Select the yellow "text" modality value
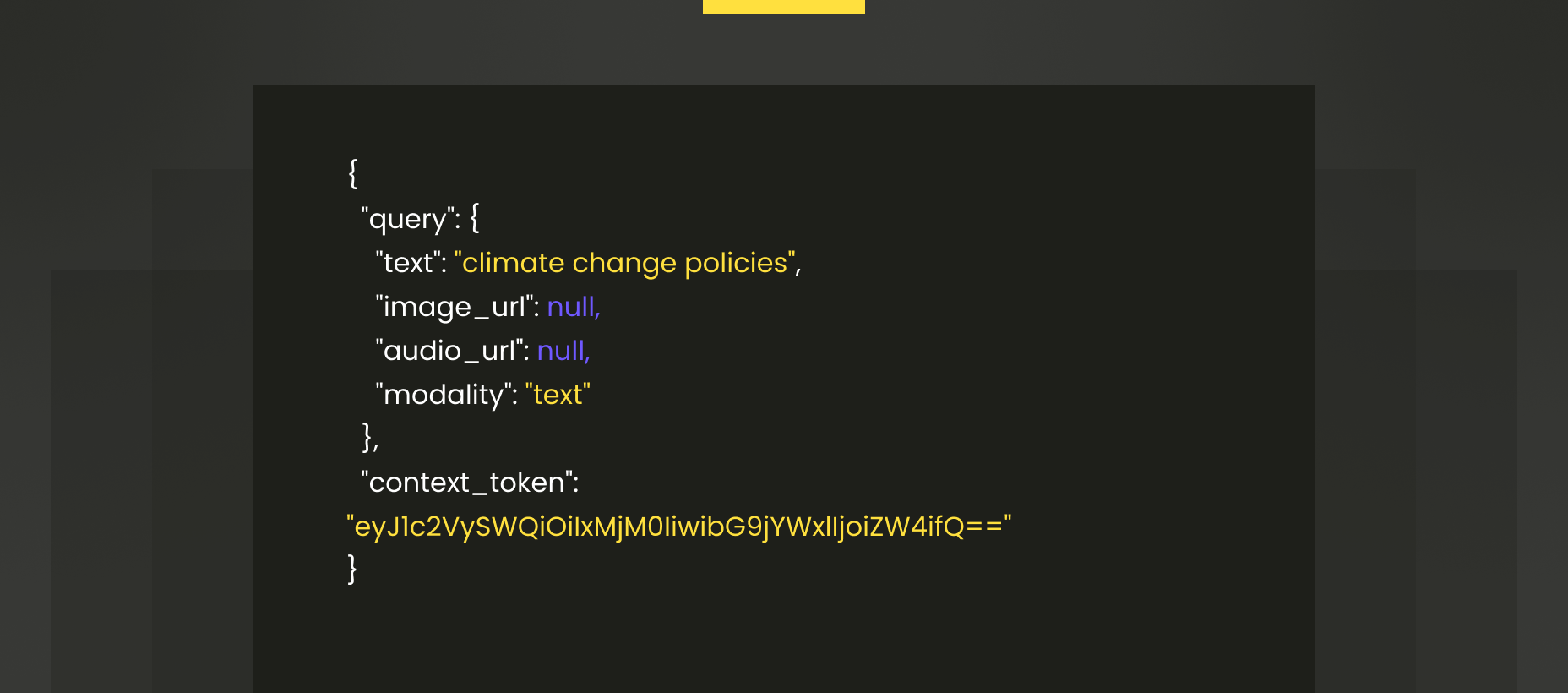 point(558,395)
